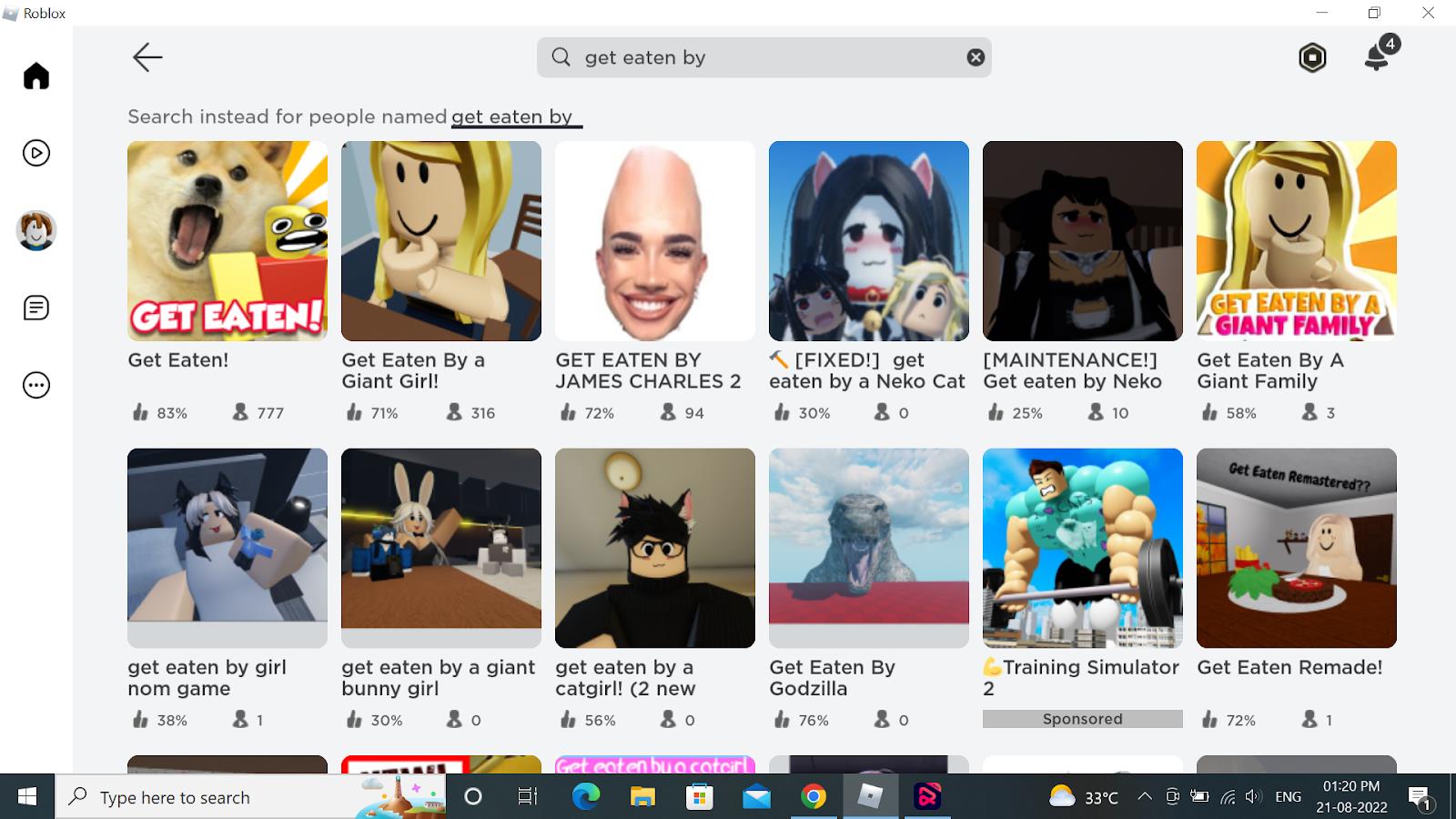Launch Microsoft Edge from taskbar

586,797
